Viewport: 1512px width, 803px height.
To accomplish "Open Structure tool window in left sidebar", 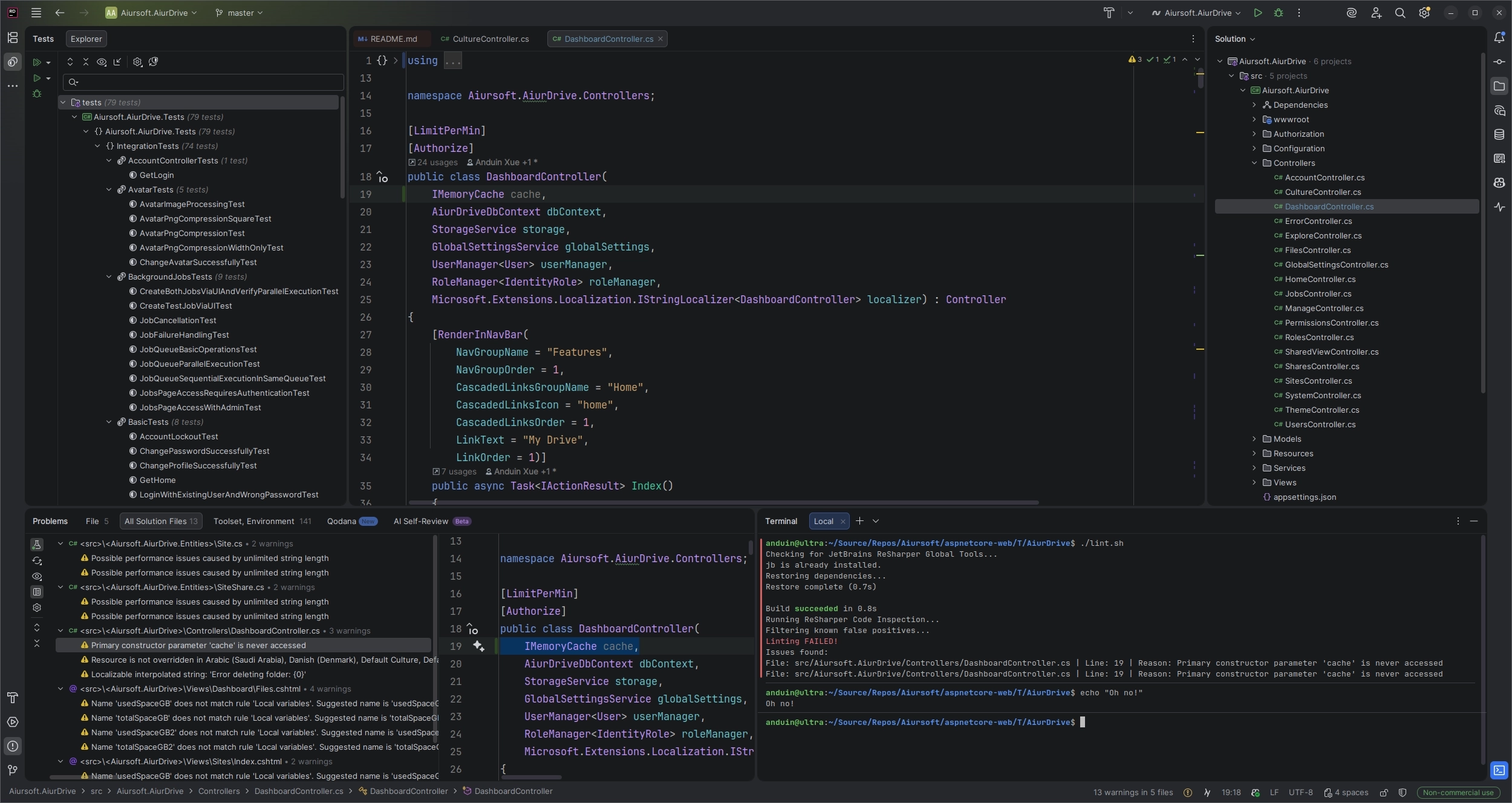I will 13,38.
